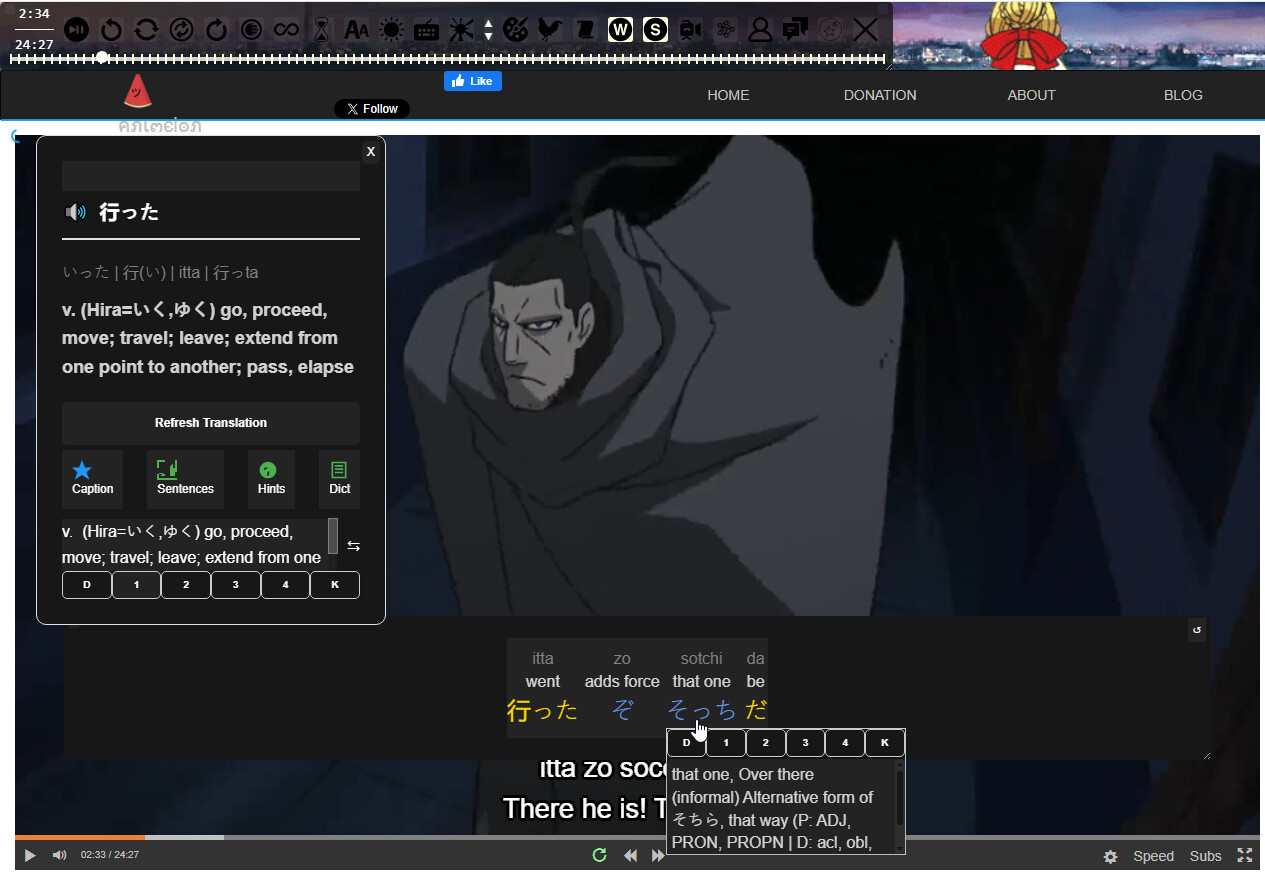This screenshot has height=878, width=1265.
Task: Select the Caption star tab
Action: (92, 479)
